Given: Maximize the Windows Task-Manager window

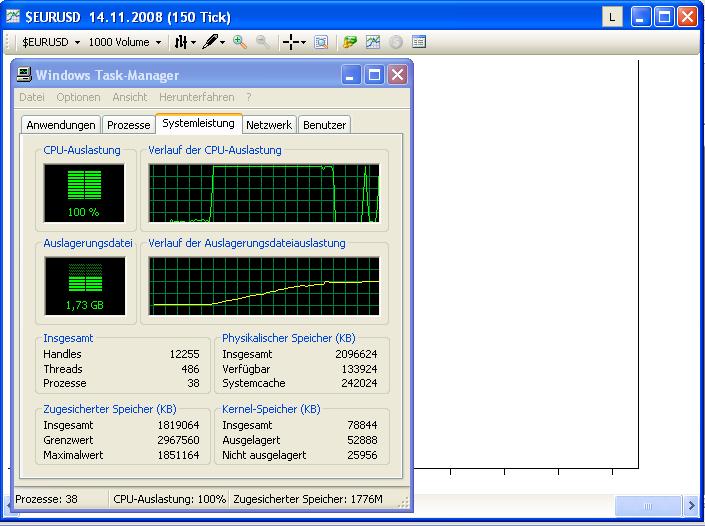Looking at the screenshot, I should tap(374, 75).
